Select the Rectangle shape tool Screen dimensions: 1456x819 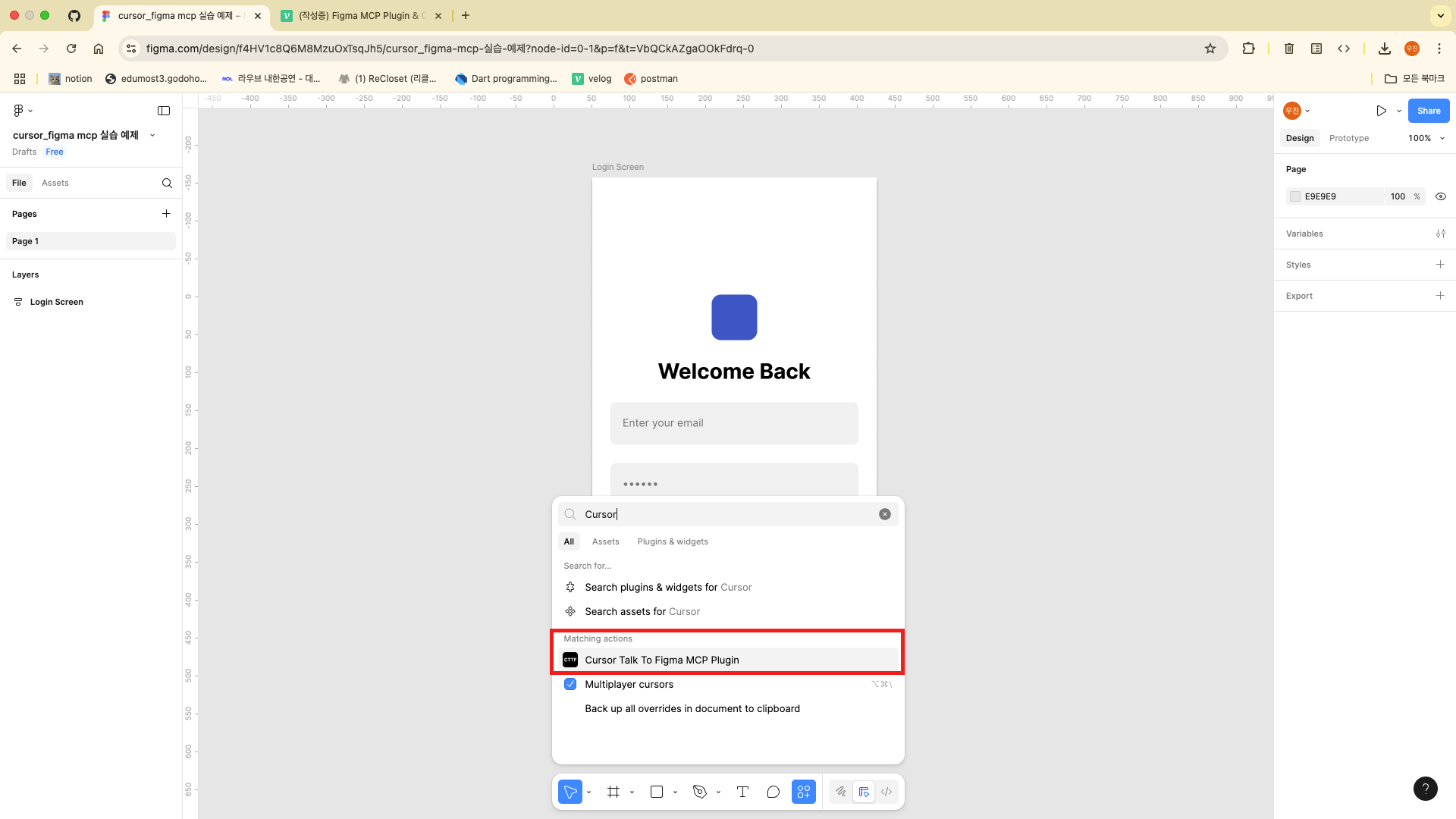[657, 792]
